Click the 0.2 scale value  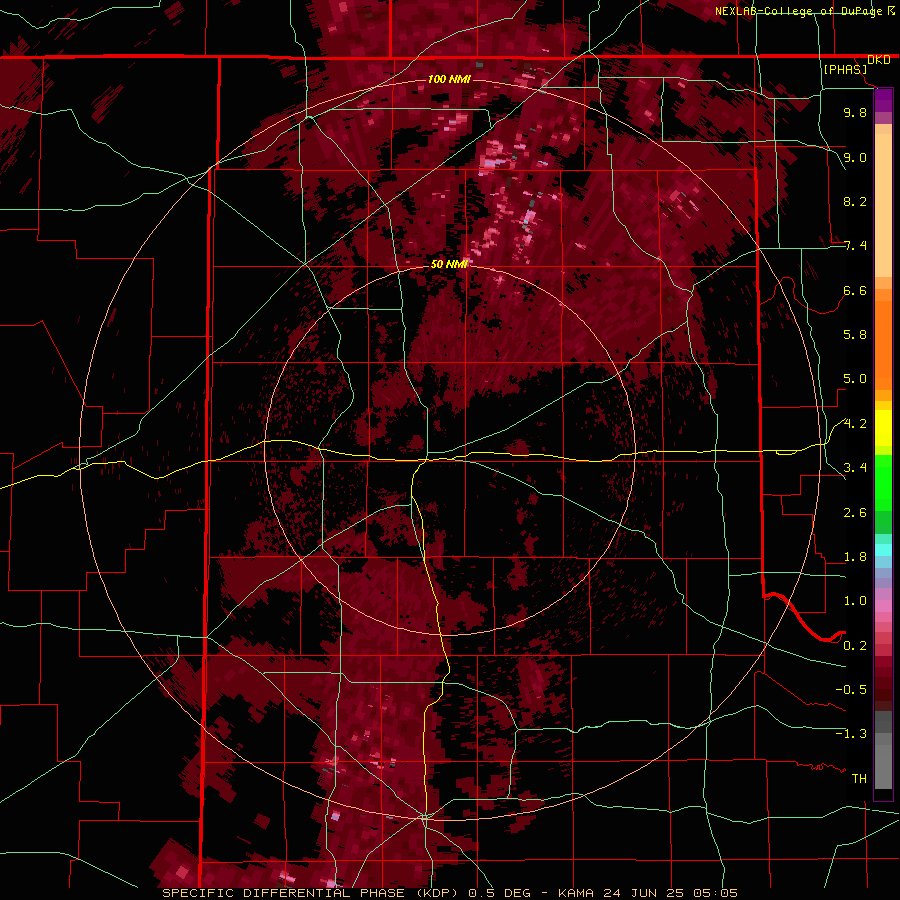855,646
